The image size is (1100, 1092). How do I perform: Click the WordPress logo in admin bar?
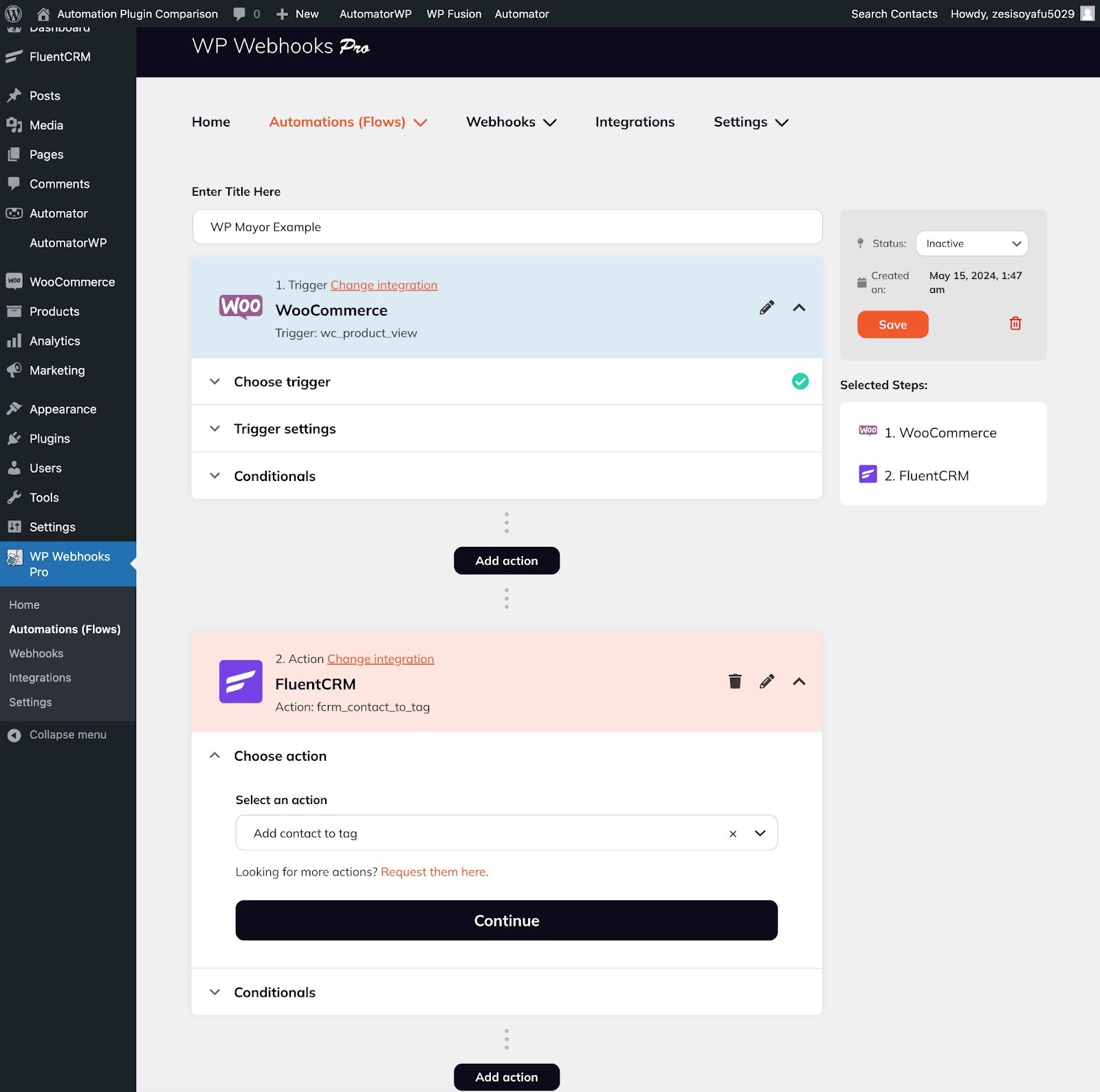pos(14,14)
